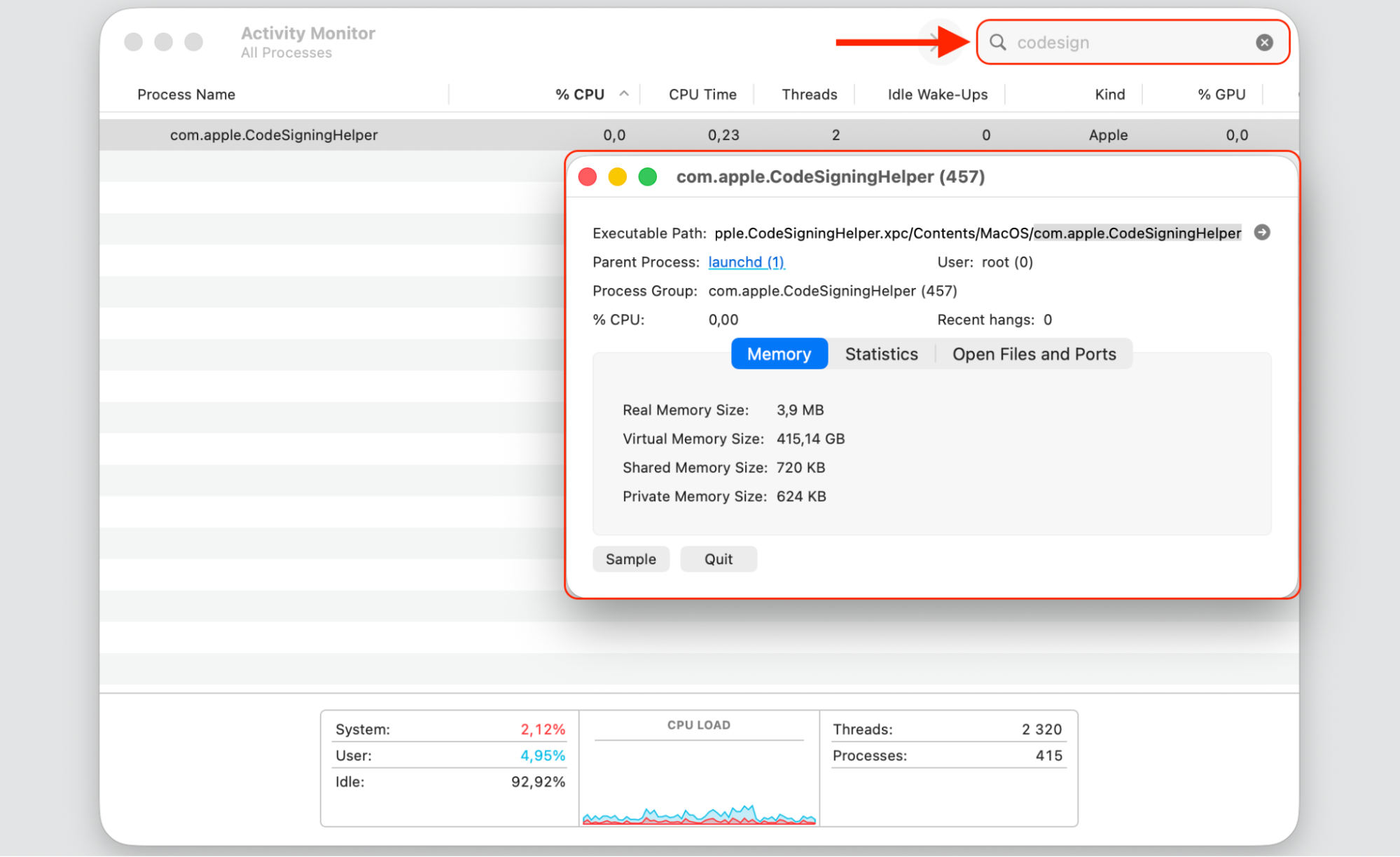Click the Quit button
The height and width of the screenshot is (857, 1400).
click(719, 559)
